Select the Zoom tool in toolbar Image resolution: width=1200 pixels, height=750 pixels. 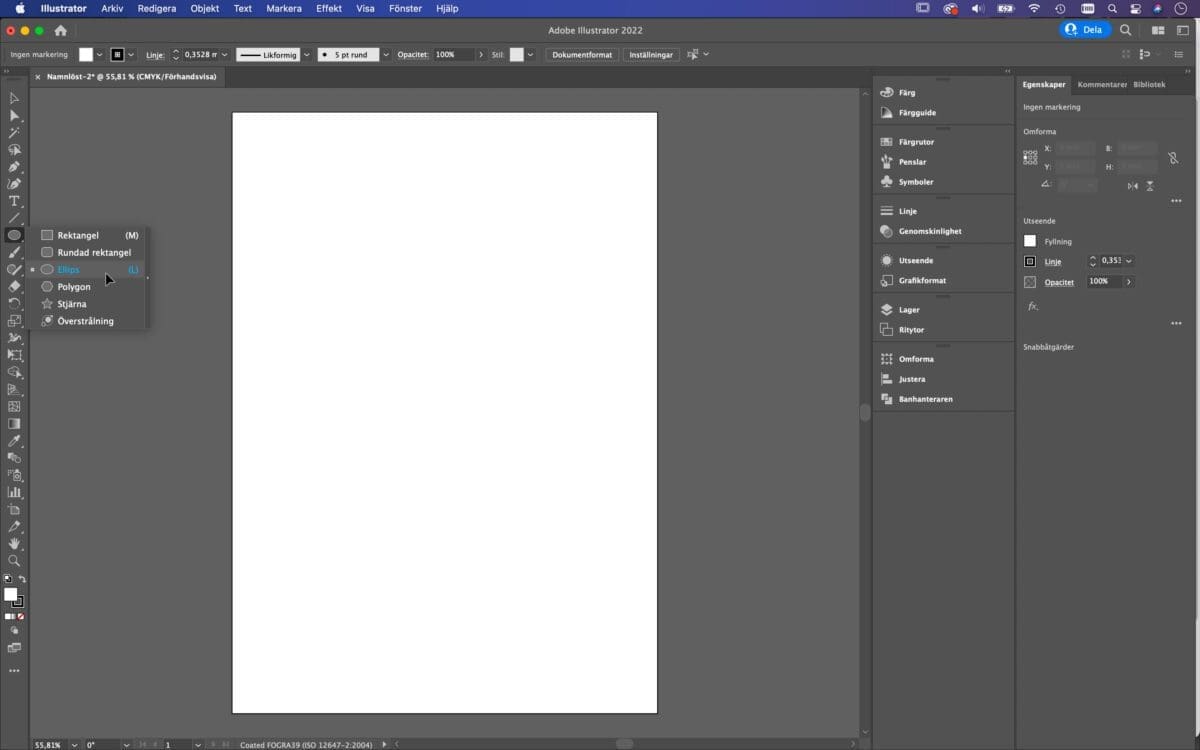[14, 561]
